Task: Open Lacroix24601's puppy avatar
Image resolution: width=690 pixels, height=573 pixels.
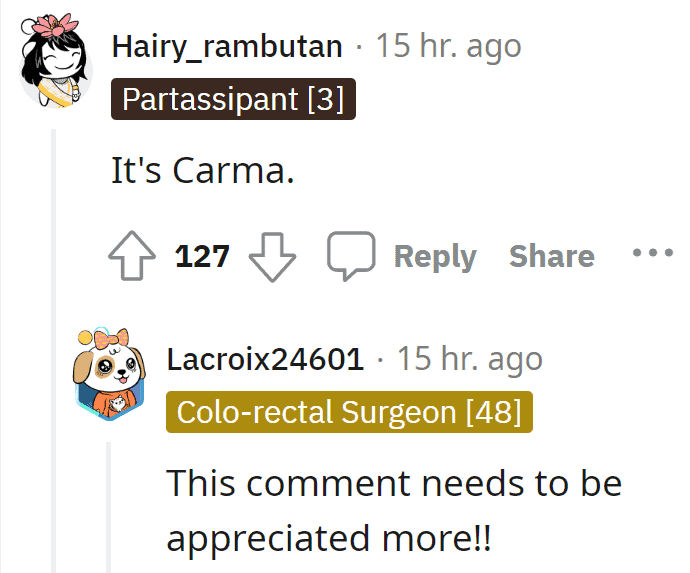Action: pos(109,374)
